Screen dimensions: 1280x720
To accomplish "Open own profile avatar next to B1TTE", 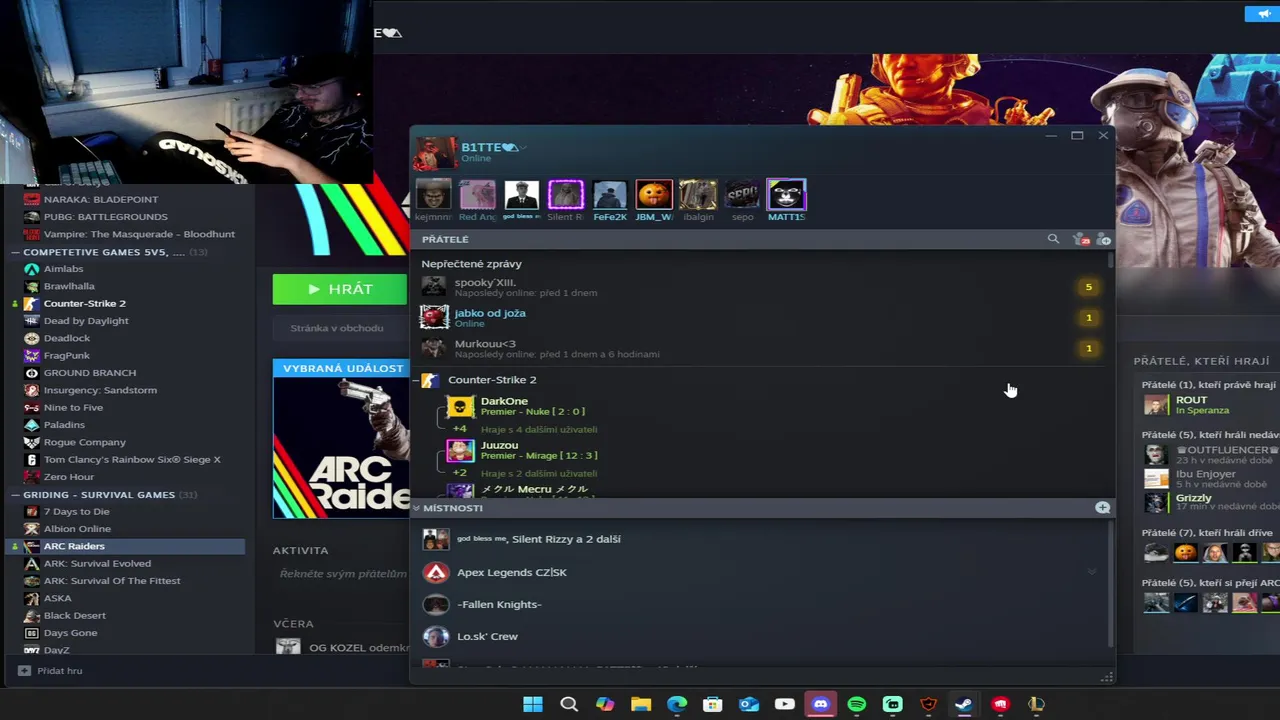I will point(435,152).
